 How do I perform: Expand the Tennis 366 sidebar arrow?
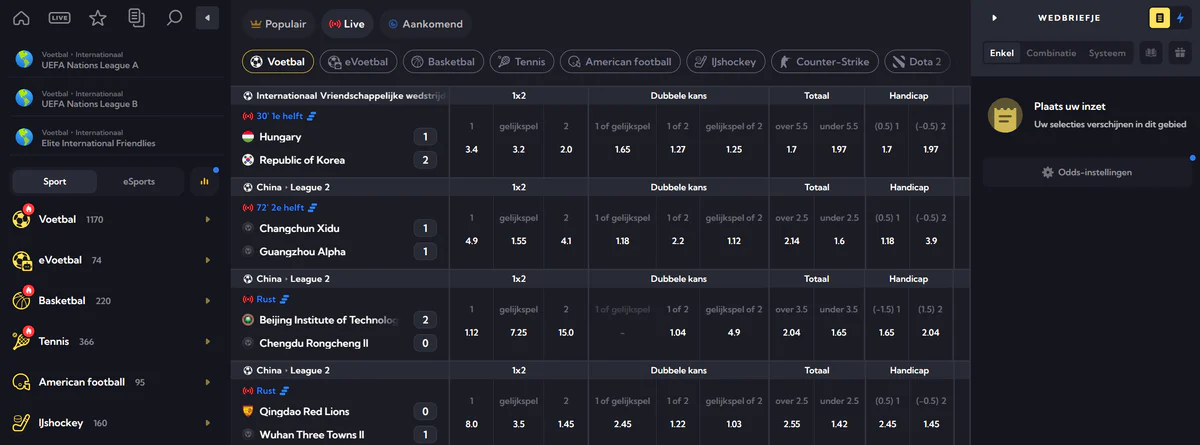click(x=208, y=341)
